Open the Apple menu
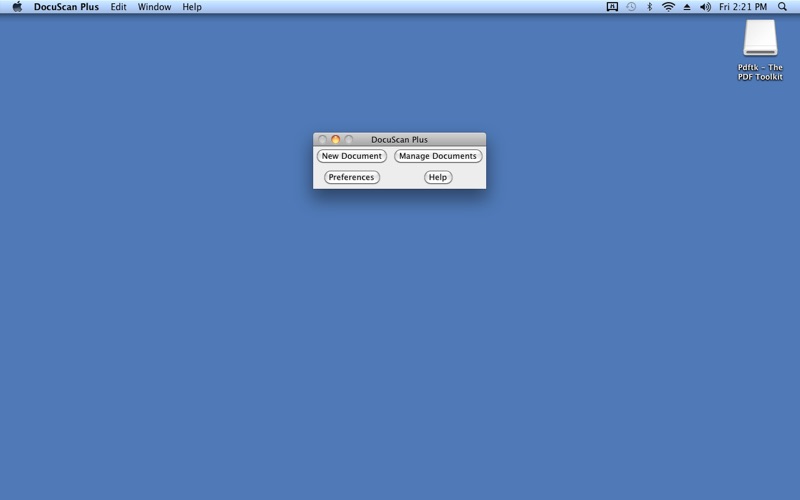The width and height of the screenshot is (800, 500). click(x=17, y=7)
